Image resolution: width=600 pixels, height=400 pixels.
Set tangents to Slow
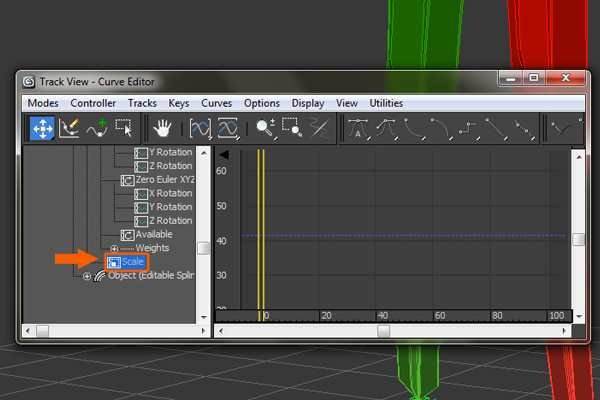(x=441, y=129)
